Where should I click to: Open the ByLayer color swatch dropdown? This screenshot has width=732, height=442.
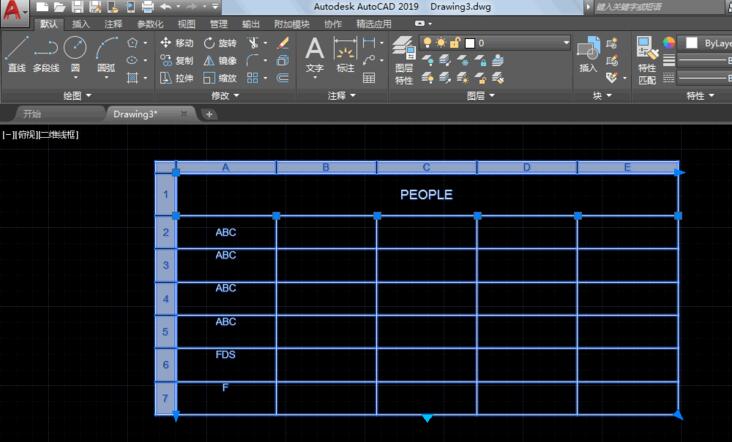(705, 43)
